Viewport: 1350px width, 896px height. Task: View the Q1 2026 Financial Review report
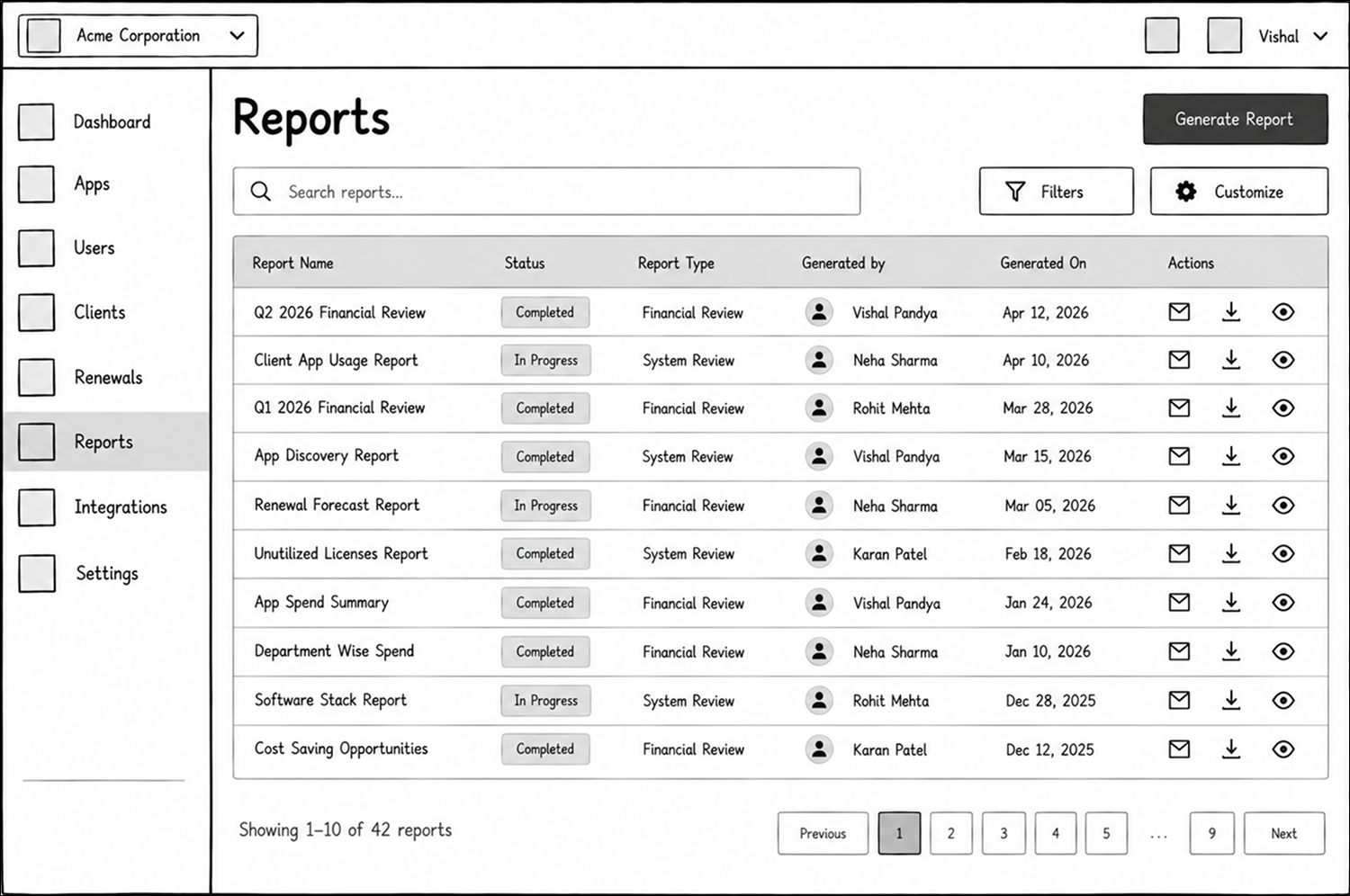click(x=1283, y=408)
